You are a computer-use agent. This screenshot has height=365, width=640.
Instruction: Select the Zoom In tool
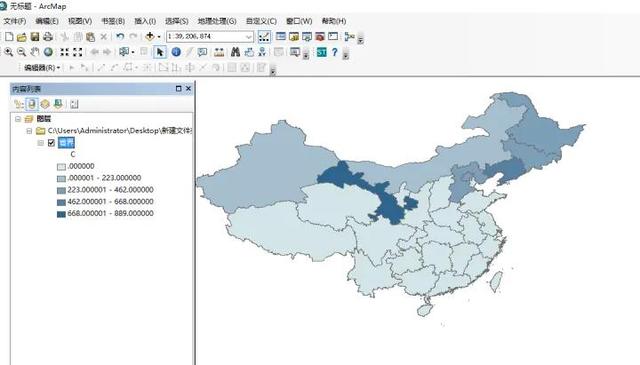coord(9,52)
